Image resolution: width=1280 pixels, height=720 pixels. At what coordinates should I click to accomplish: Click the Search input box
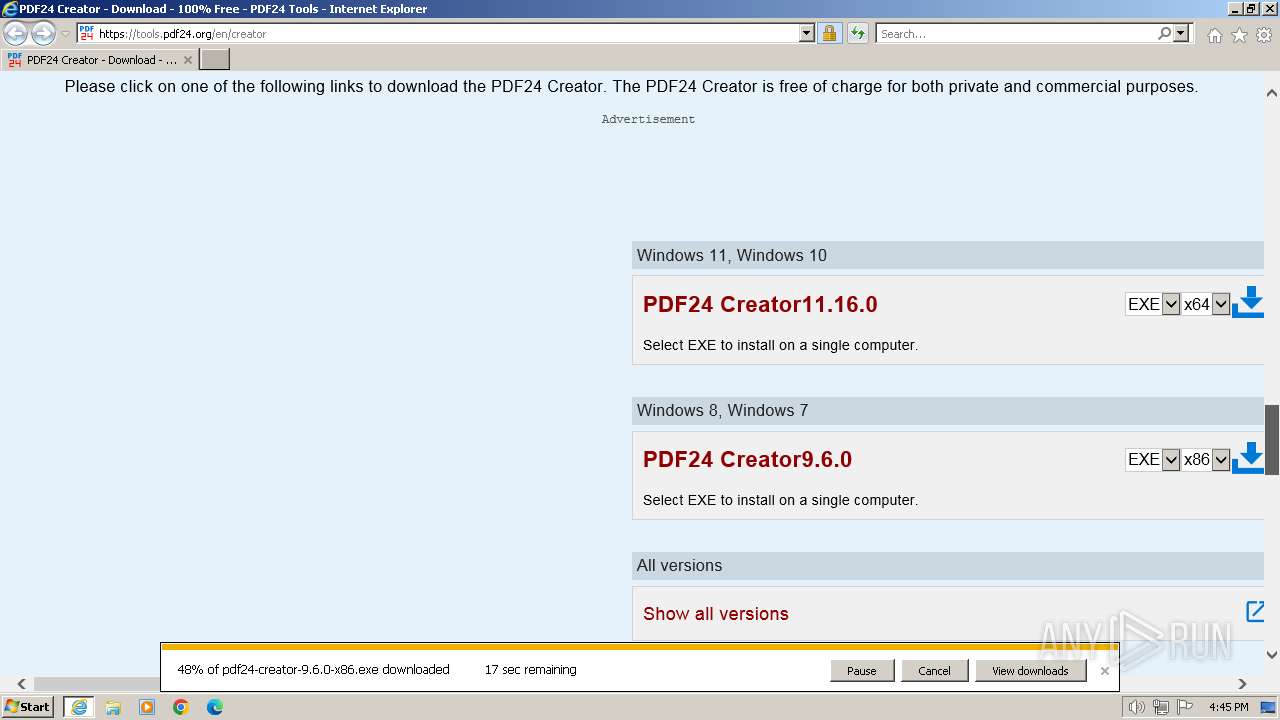pyautogui.click(x=1015, y=33)
